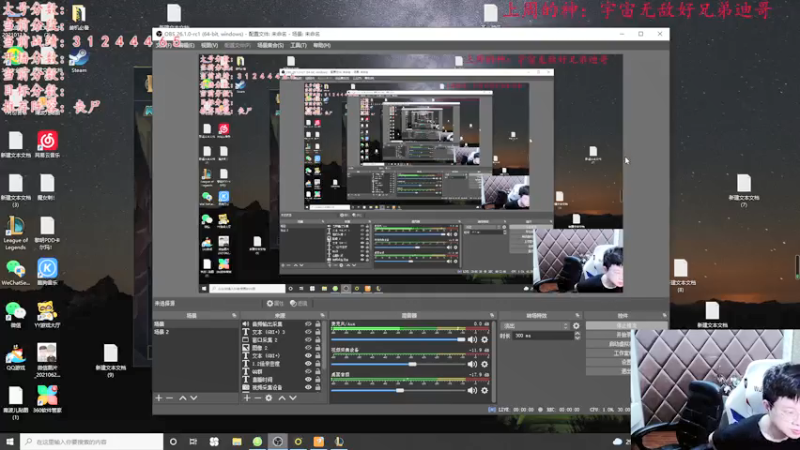The width and height of the screenshot is (800, 450).
Task: Open the File menu in OBS
Action: pos(164,45)
